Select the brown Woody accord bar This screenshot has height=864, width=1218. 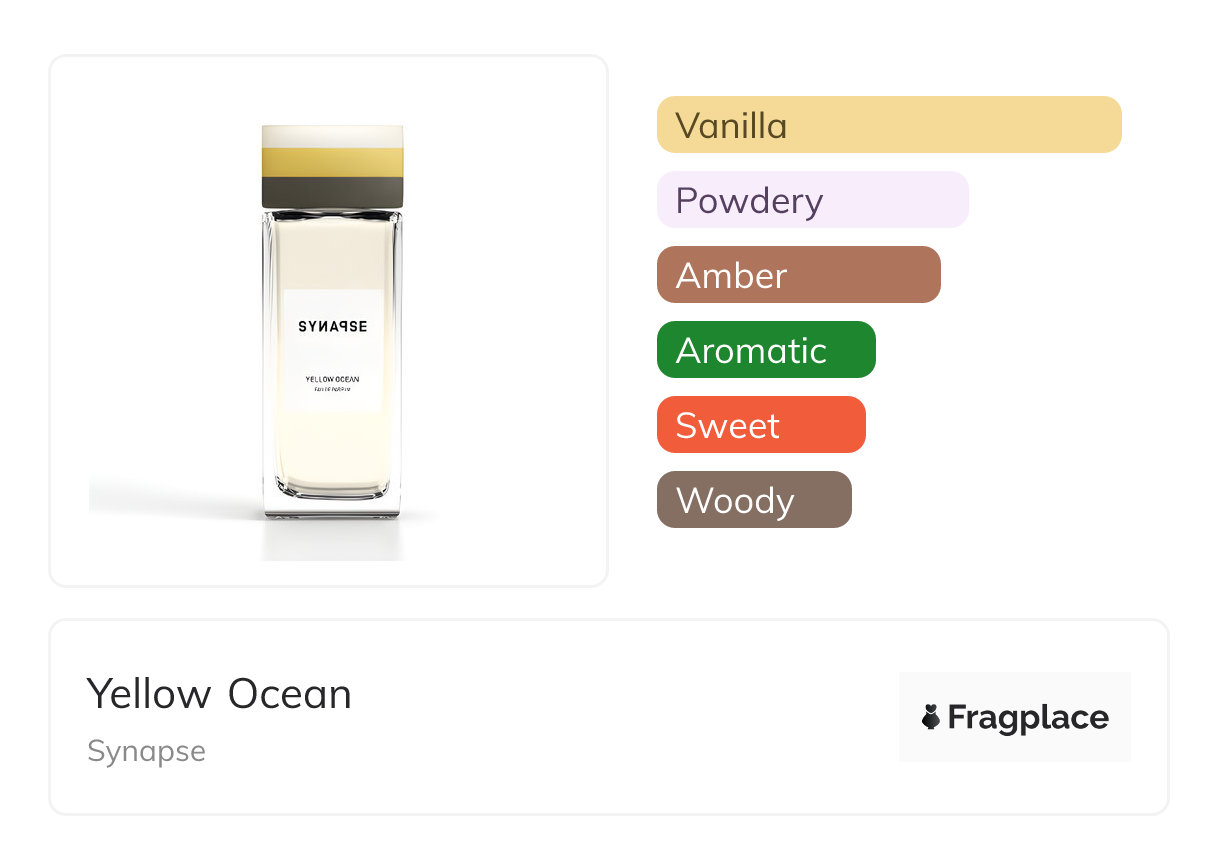click(x=753, y=500)
